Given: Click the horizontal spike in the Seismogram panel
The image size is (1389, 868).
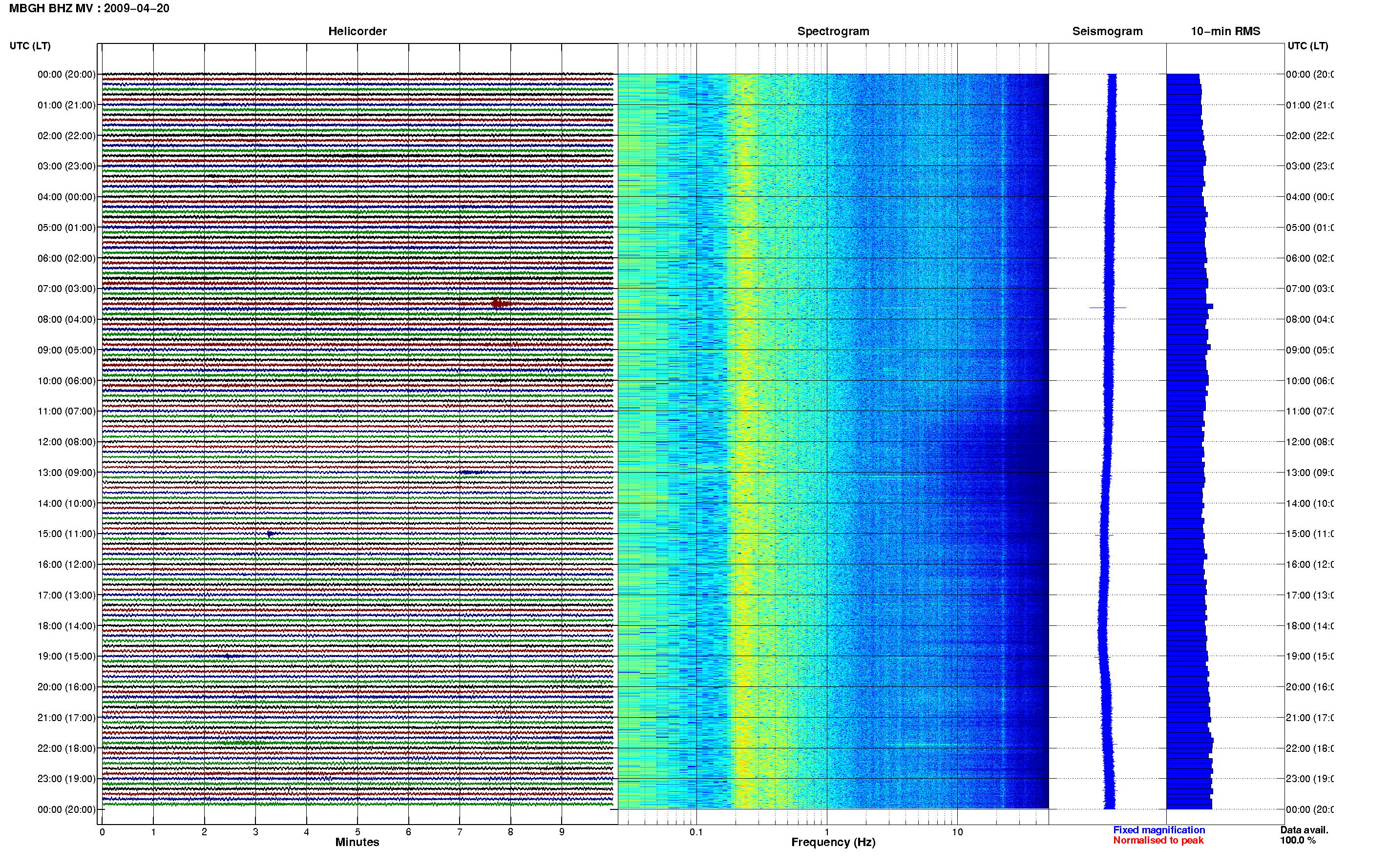Looking at the screenshot, I should click(1108, 308).
